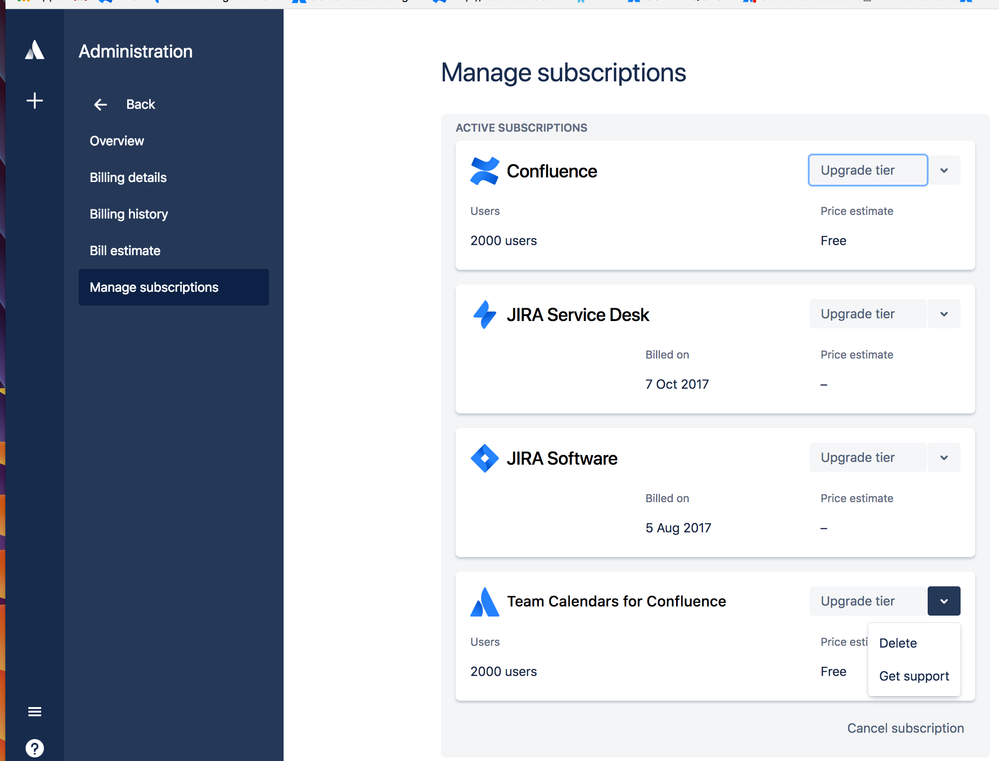View the Bill estimate page
Viewport: 999px width, 761px height.
125,250
